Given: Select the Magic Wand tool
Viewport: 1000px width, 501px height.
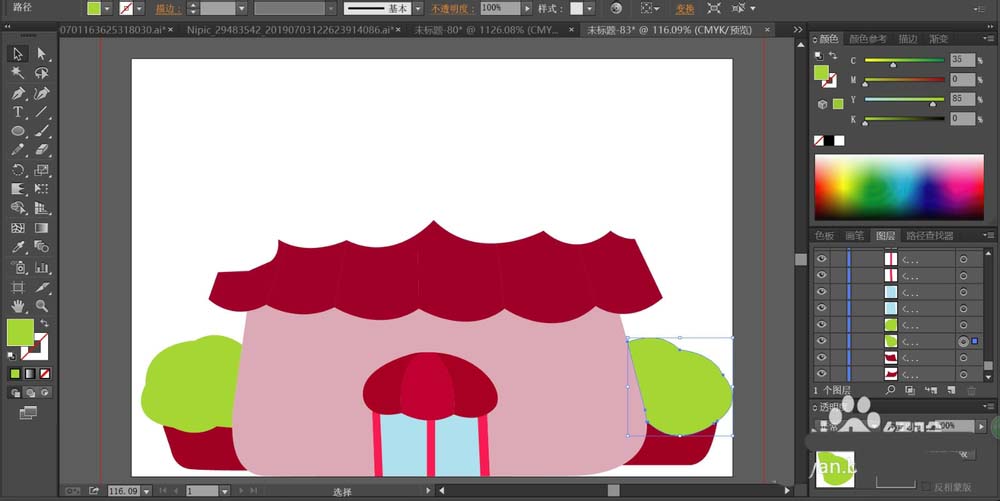Looking at the screenshot, I should 18,73.
